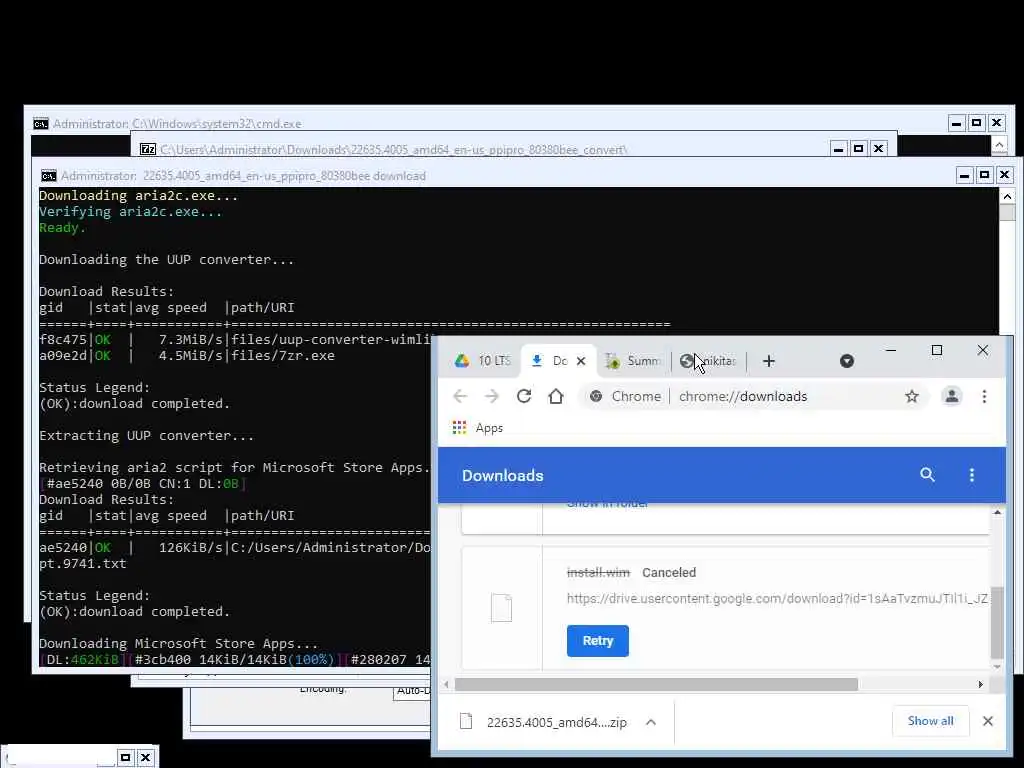
Task: Click the cmd icon of the download console window
Action: 49,176
